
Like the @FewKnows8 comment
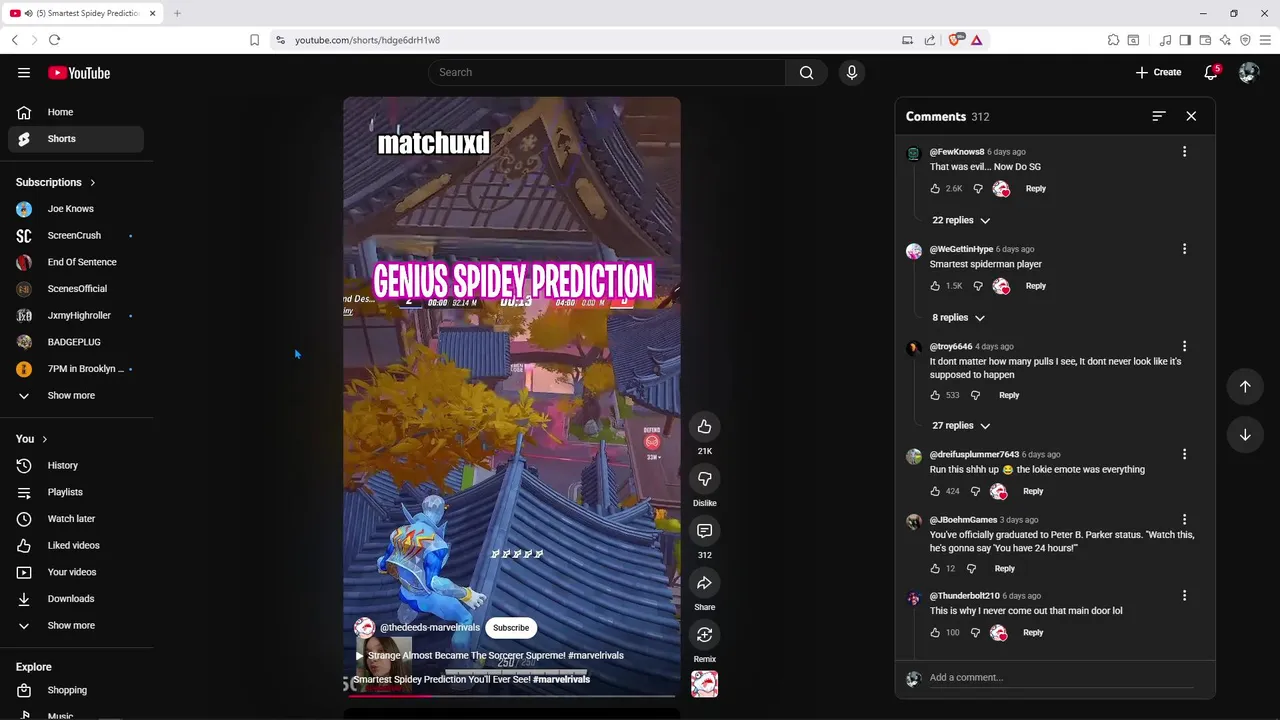point(936,188)
